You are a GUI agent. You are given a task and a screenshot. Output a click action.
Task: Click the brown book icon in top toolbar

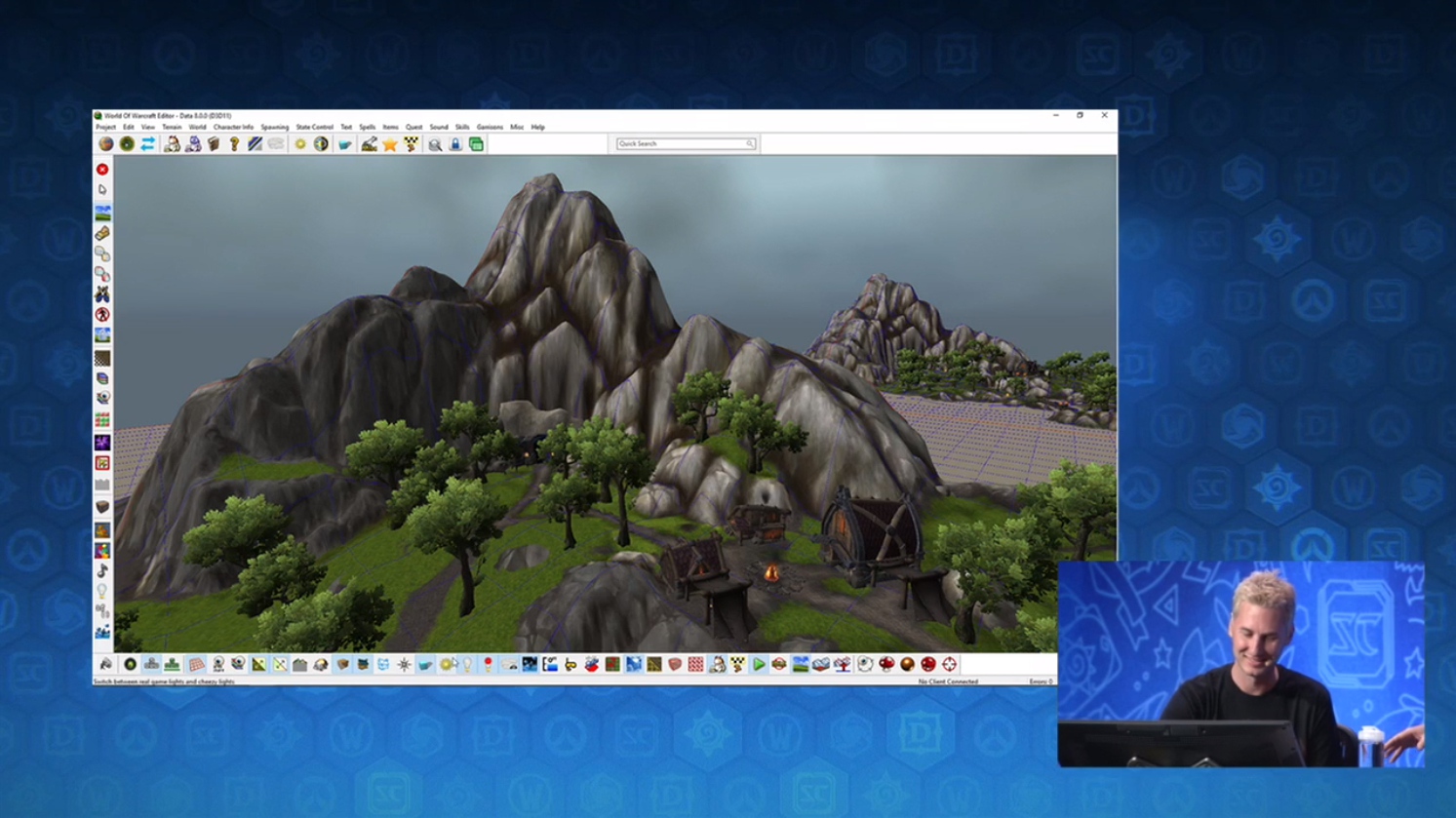pyautogui.click(x=214, y=144)
